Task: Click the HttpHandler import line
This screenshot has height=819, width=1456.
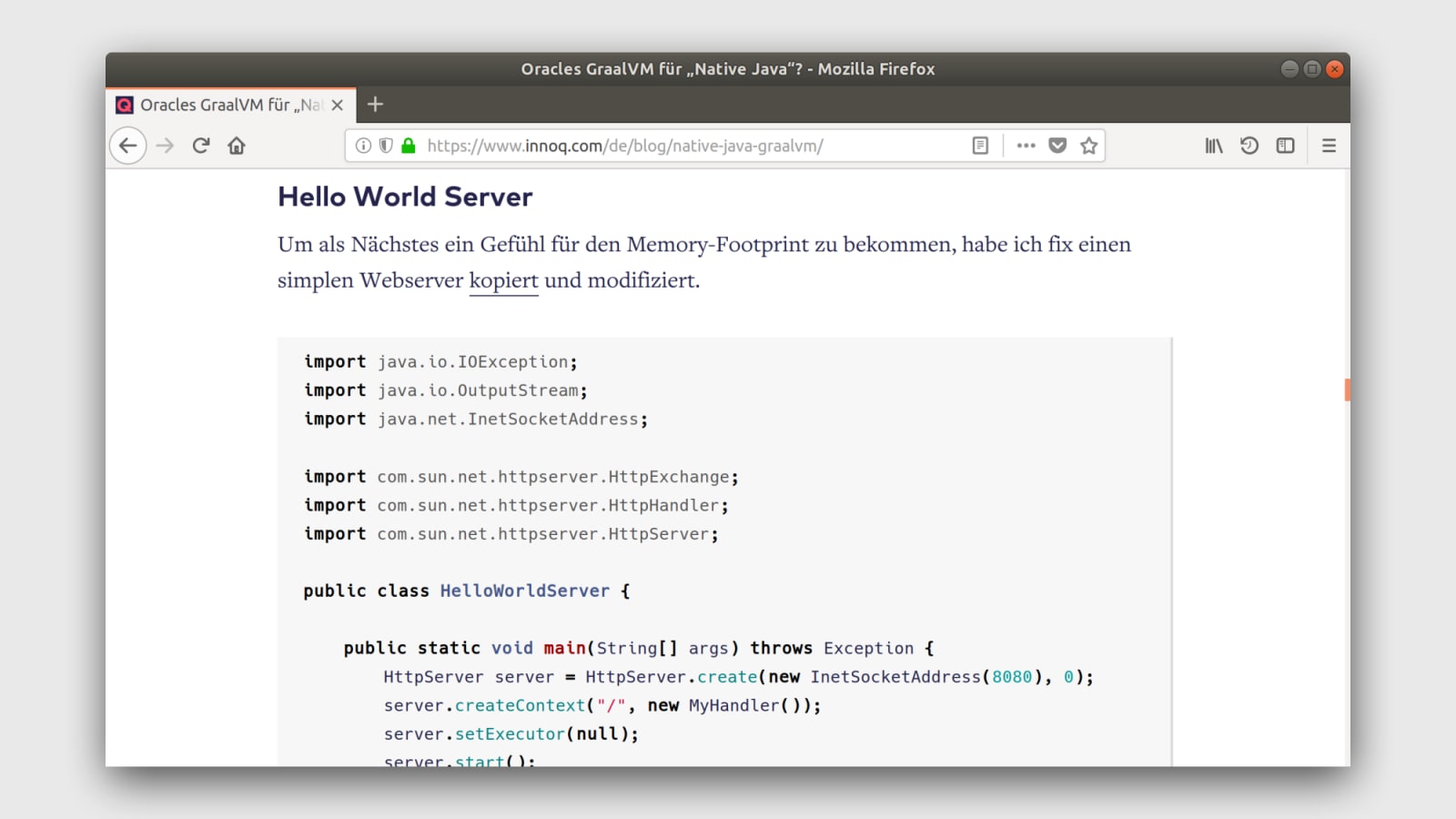Action: tap(516, 505)
